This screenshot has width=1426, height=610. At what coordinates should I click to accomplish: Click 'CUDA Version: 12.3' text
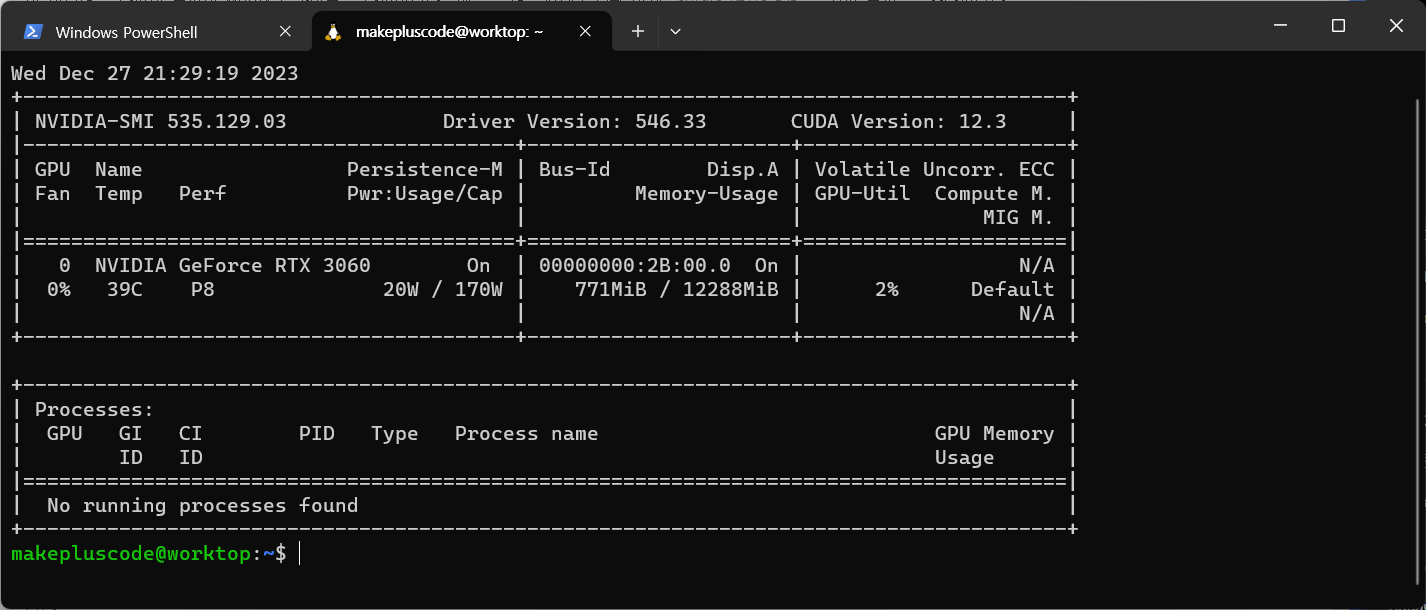click(898, 122)
